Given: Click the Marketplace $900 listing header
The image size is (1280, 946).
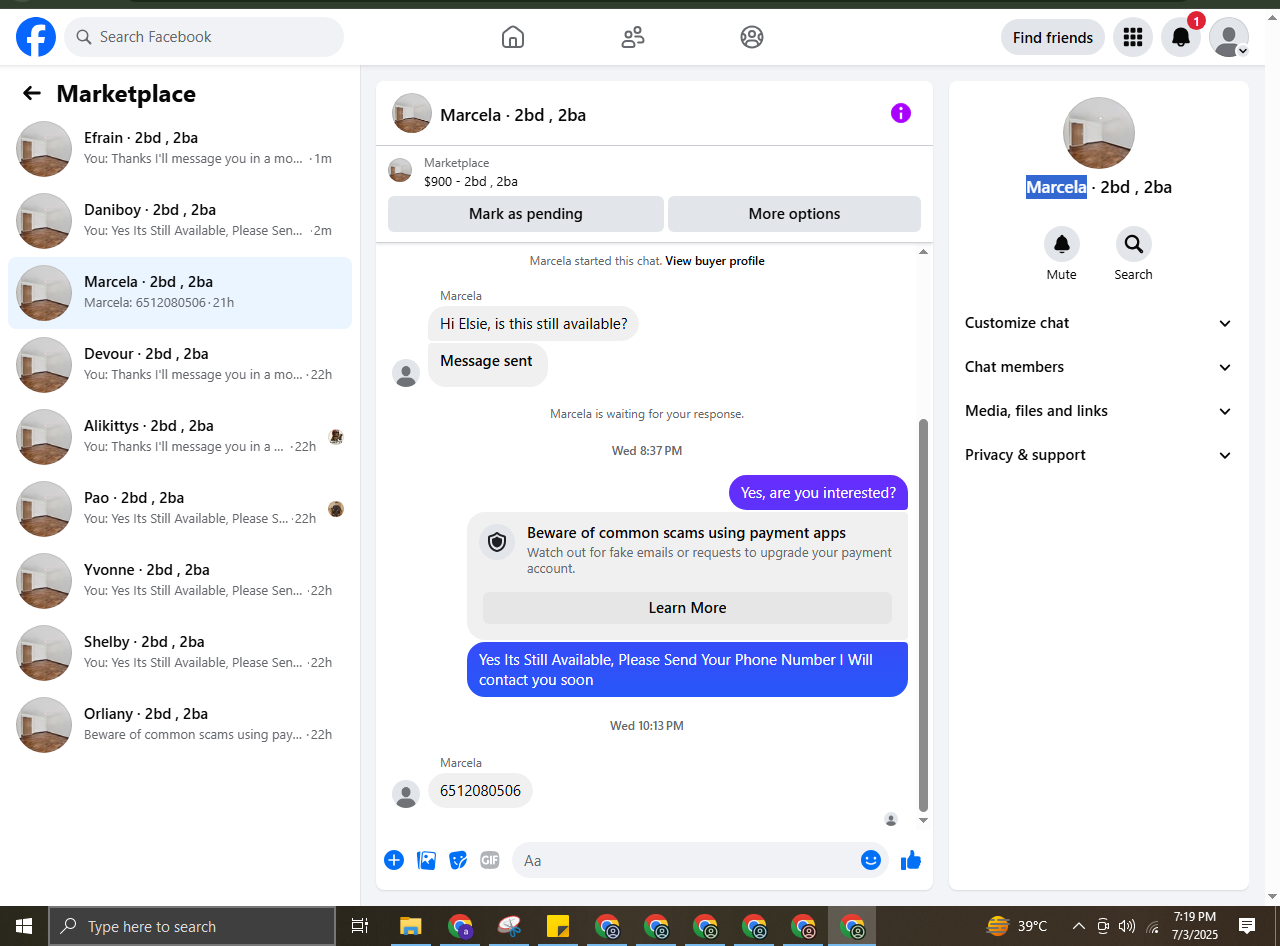Looking at the screenshot, I should pyautogui.click(x=654, y=172).
